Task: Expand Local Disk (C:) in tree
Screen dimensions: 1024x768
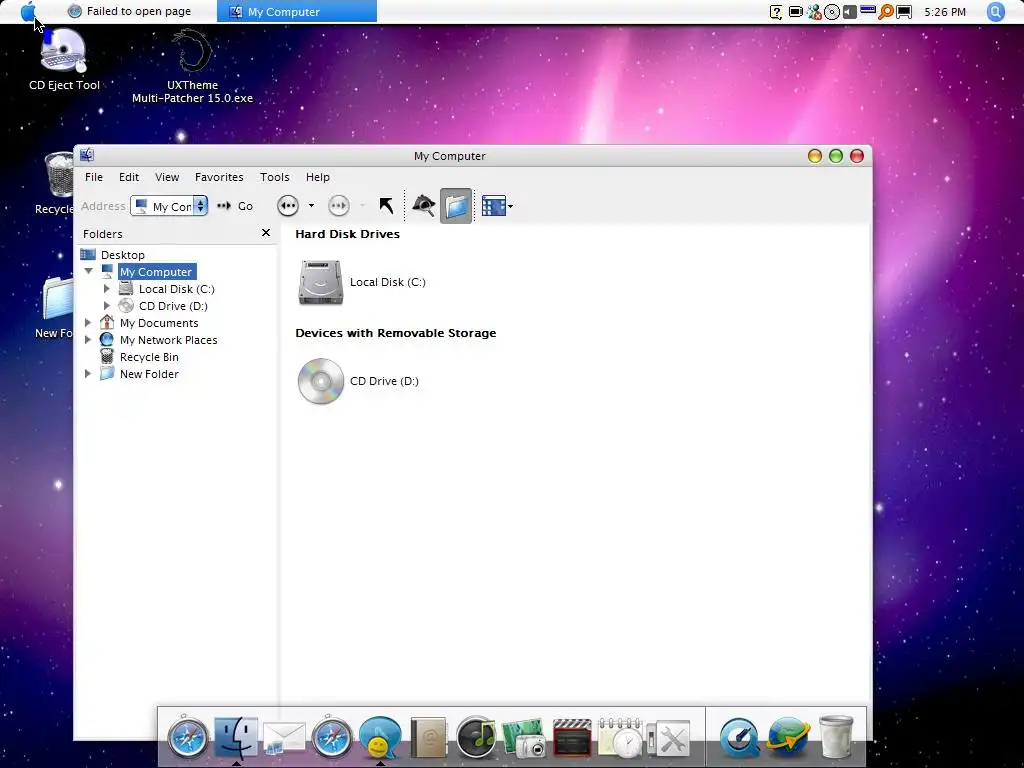Action: pyautogui.click(x=107, y=289)
